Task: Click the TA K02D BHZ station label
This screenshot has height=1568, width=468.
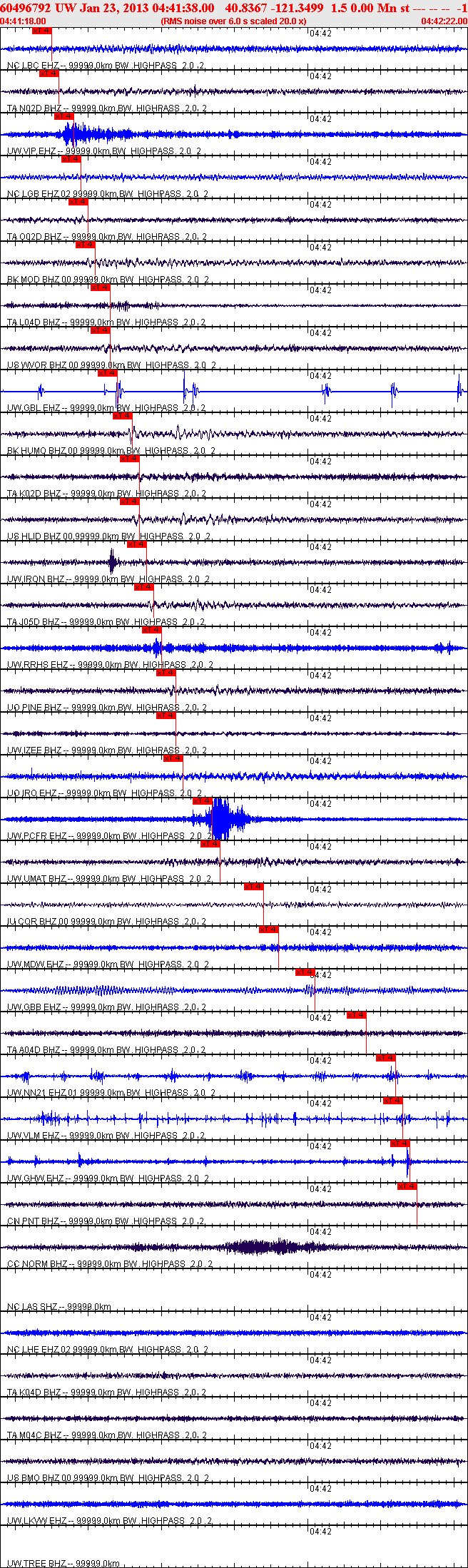Action: pyautogui.click(x=107, y=494)
